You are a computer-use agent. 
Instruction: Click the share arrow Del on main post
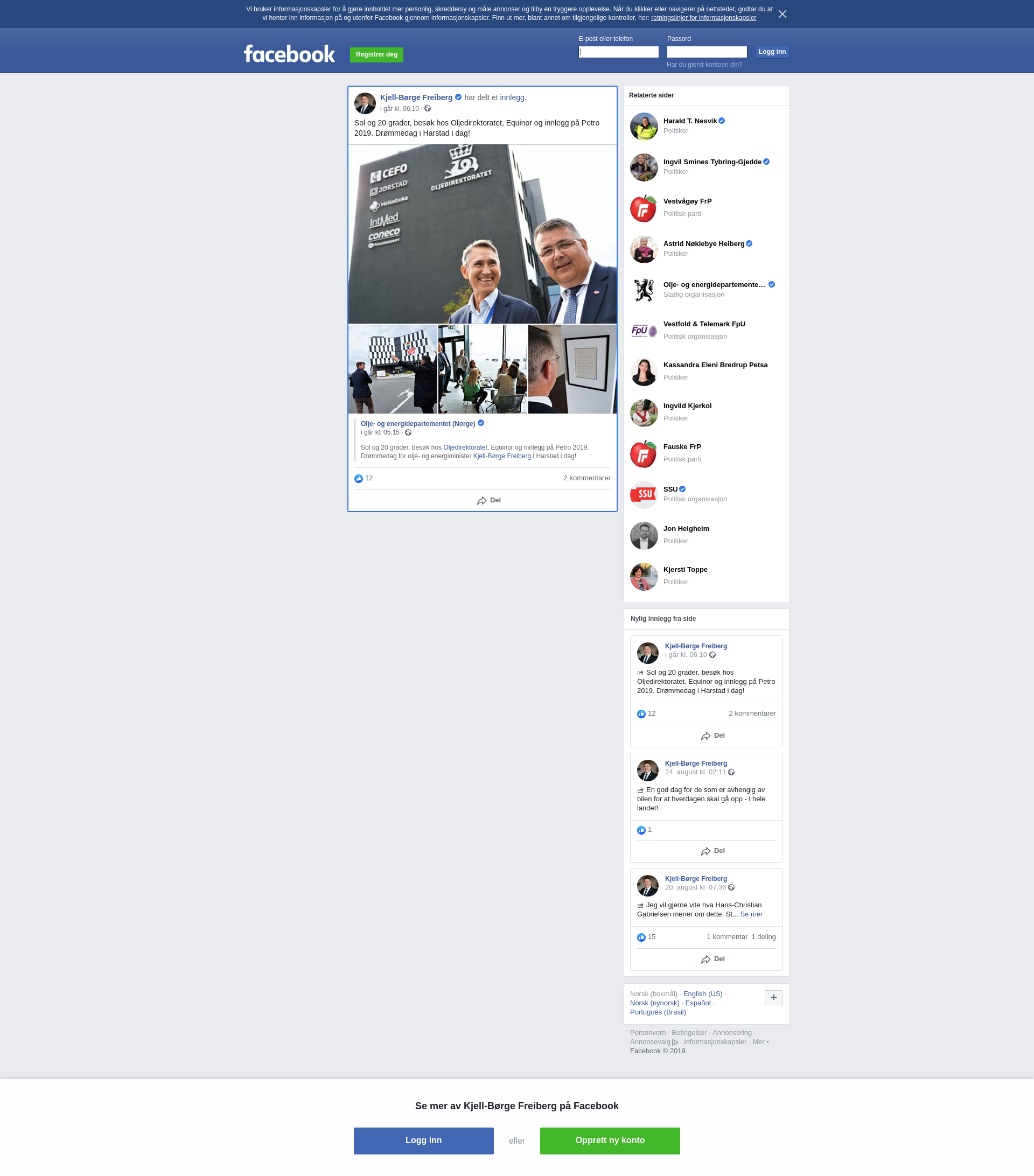click(488, 501)
